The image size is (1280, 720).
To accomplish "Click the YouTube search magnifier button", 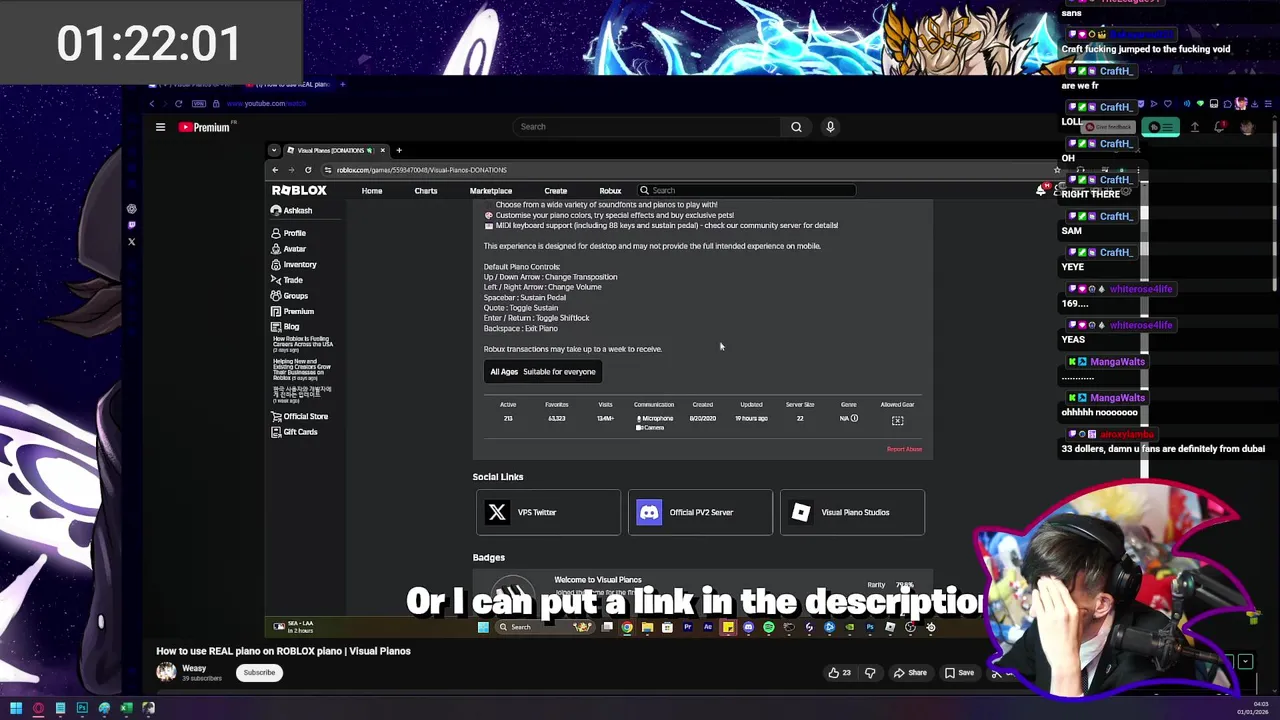I will point(796,127).
